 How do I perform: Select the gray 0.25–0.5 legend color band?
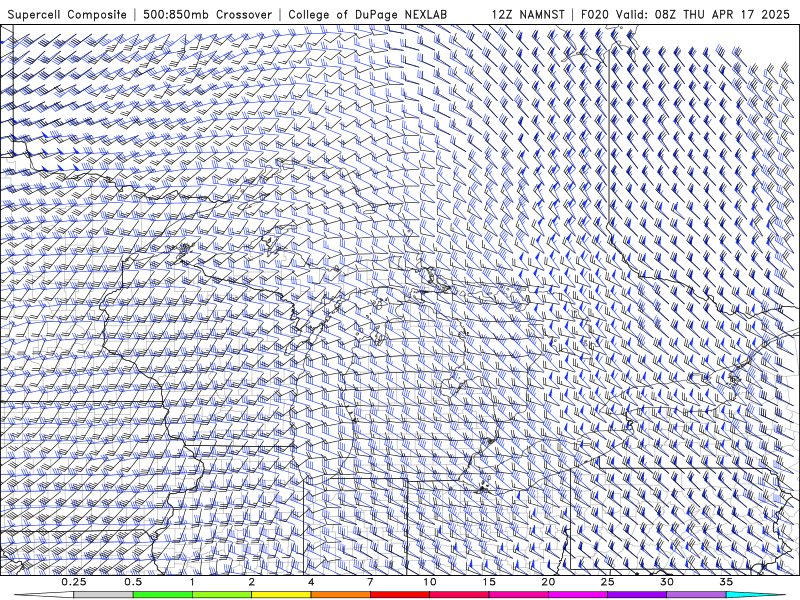(x=103, y=595)
